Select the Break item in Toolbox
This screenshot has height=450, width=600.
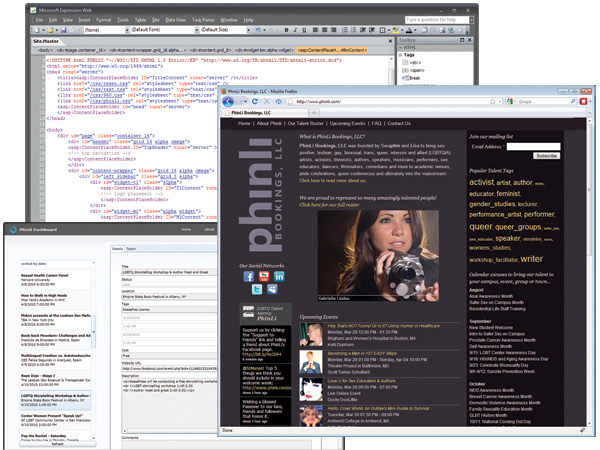411,78
